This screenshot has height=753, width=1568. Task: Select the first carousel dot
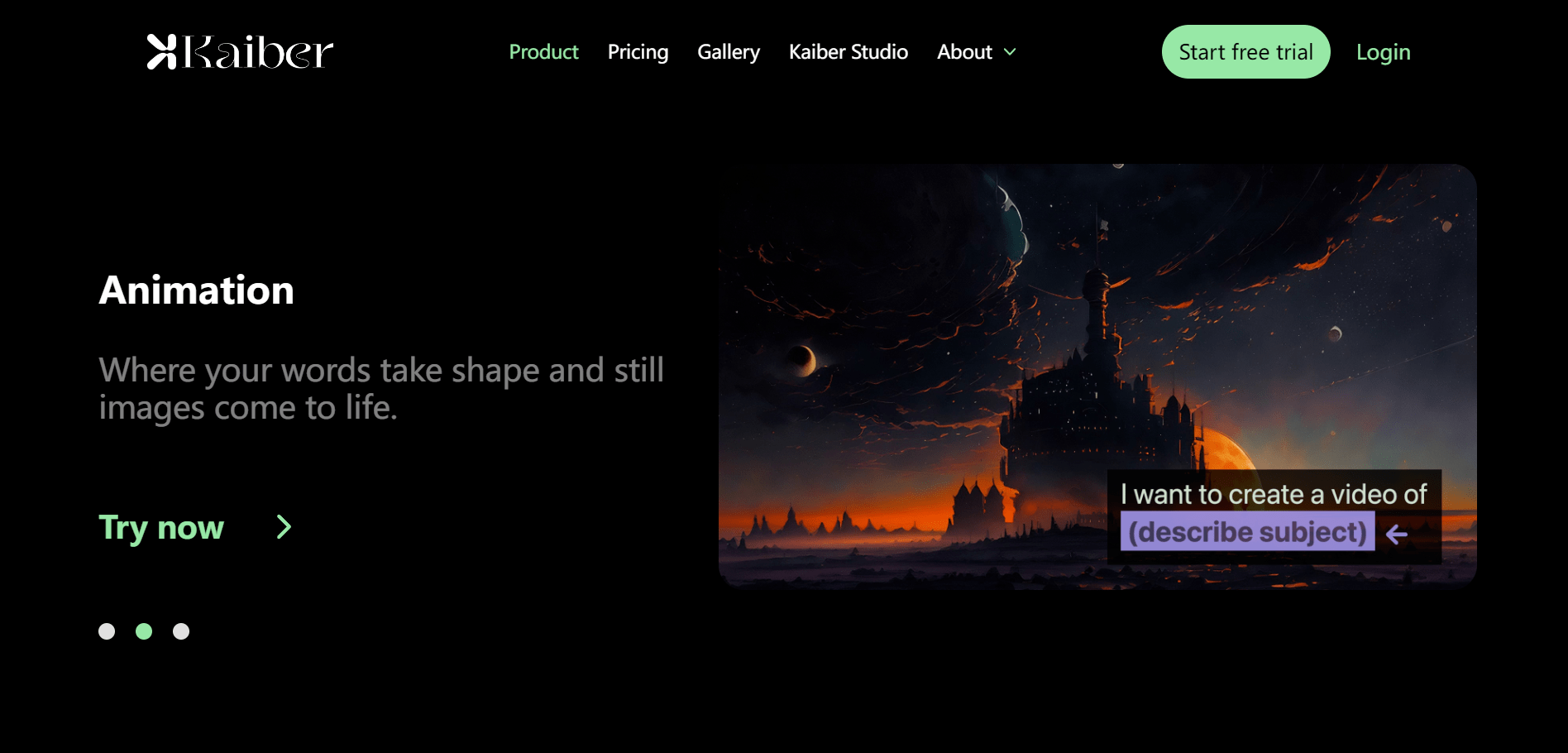(108, 631)
